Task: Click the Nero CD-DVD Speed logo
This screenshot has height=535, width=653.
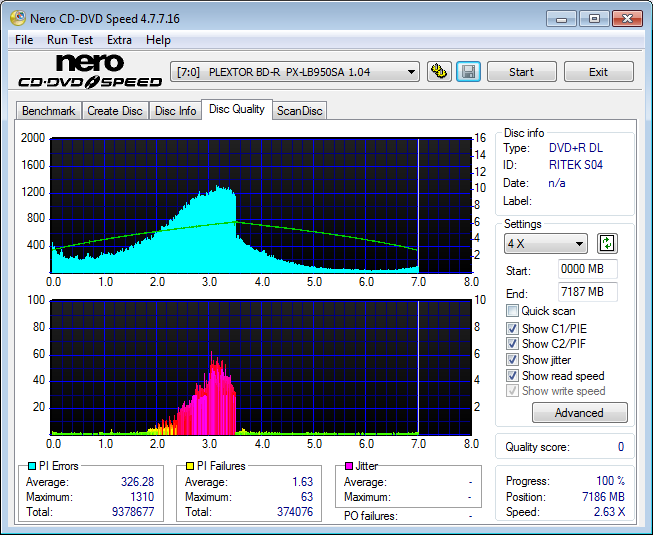Action: (90, 72)
